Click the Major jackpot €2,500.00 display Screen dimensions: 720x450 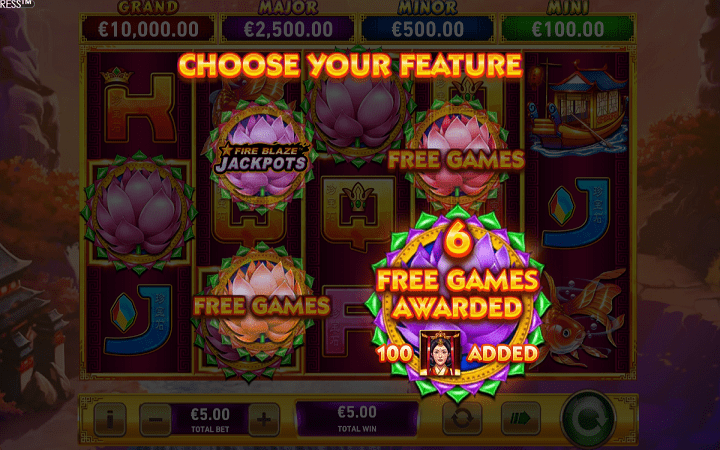[288, 29]
